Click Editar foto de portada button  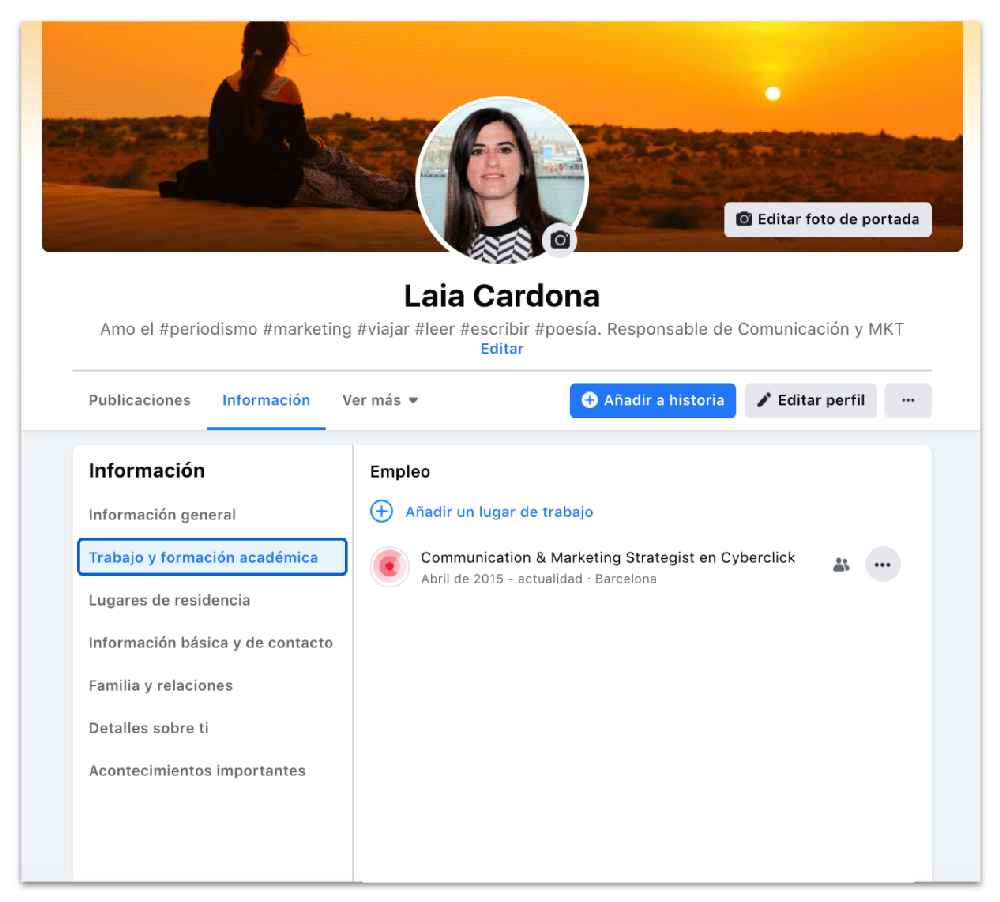[x=827, y=219]
